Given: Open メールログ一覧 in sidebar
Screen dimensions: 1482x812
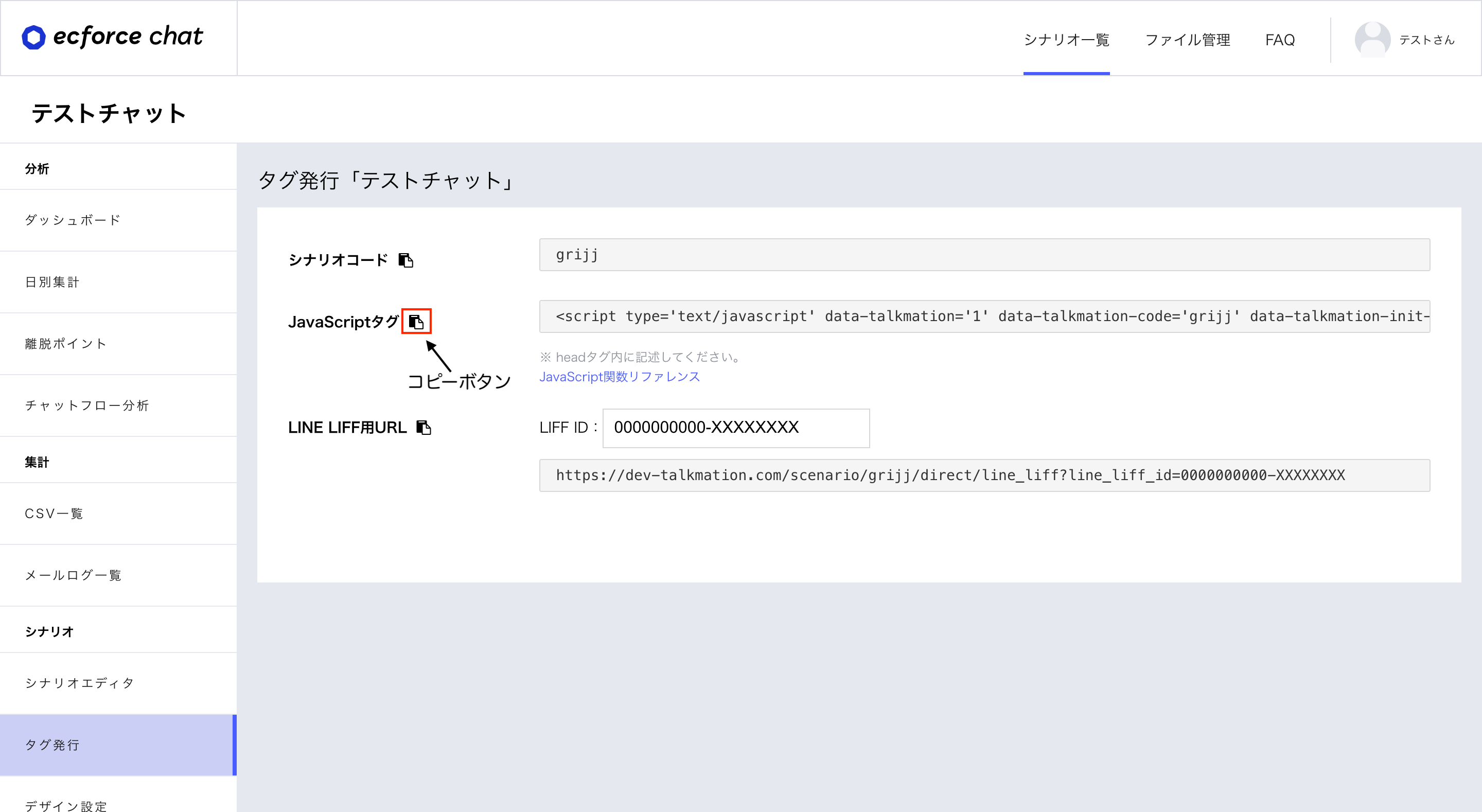Looking at the screenshot, I should tap(118, 575).
